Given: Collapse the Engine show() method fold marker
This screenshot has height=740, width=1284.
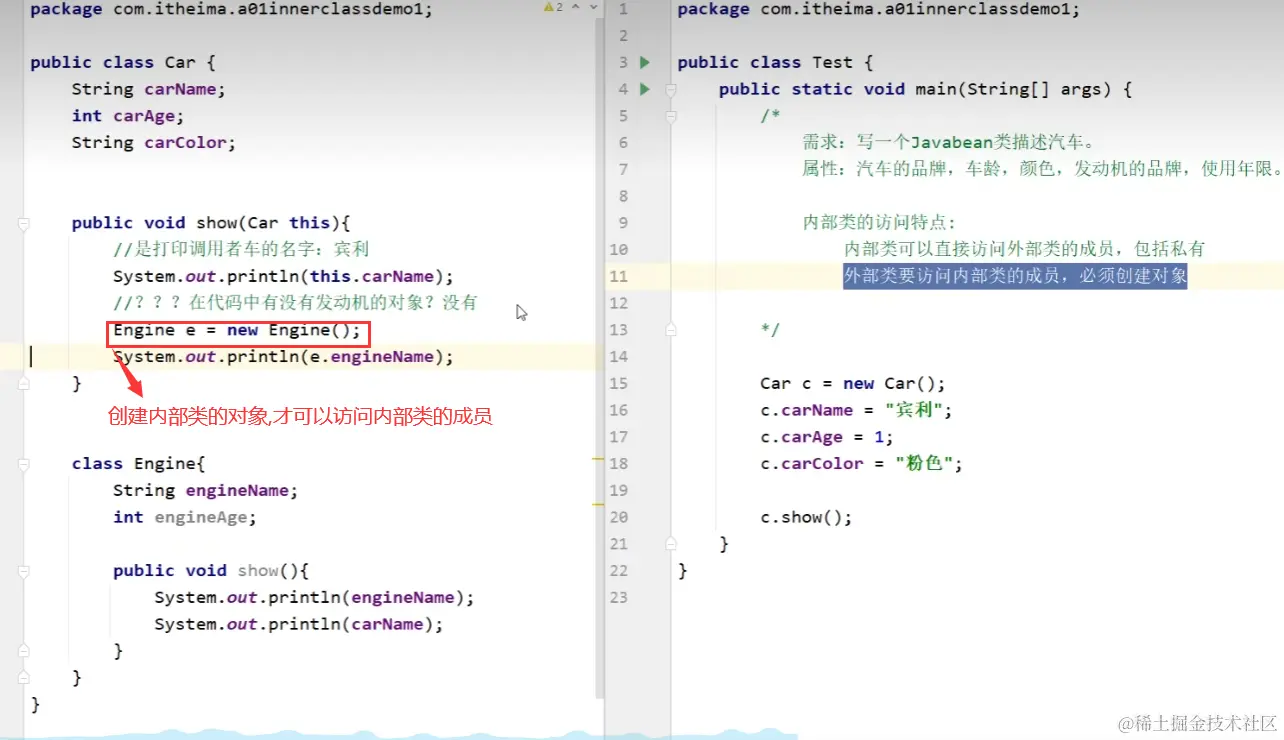Looking at the screenshot, I should [24, 571].
